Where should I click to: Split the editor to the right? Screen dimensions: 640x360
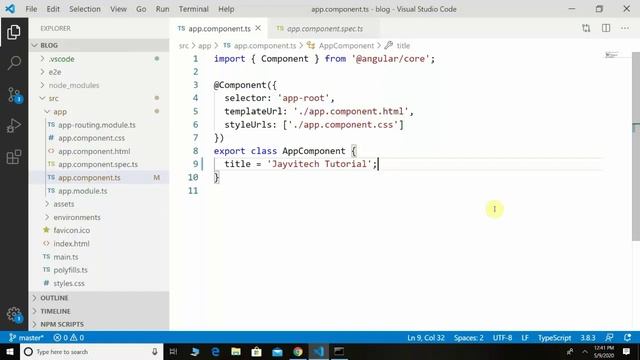pyautogui.click(x=606, y=28)
